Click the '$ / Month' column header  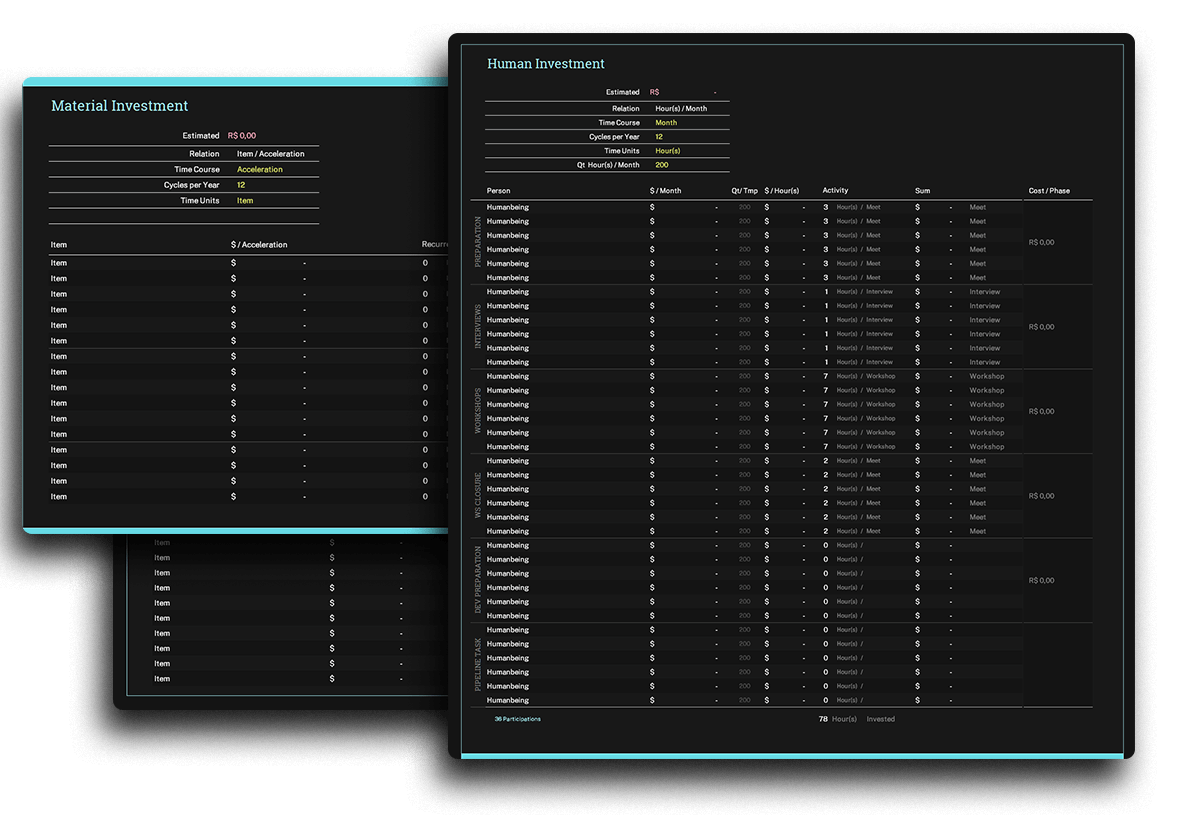coord(666,190)
